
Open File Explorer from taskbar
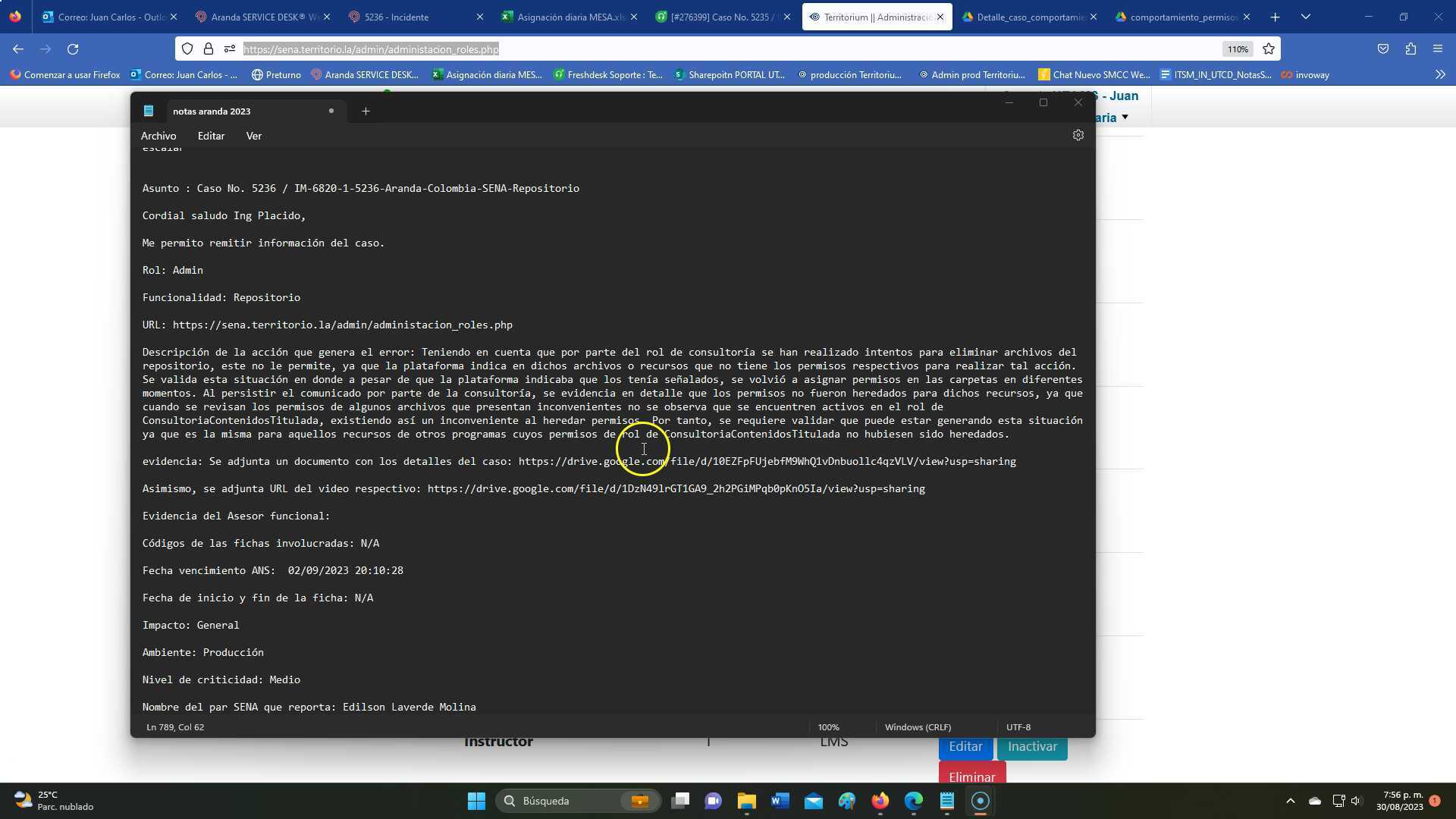coord(746,801)
